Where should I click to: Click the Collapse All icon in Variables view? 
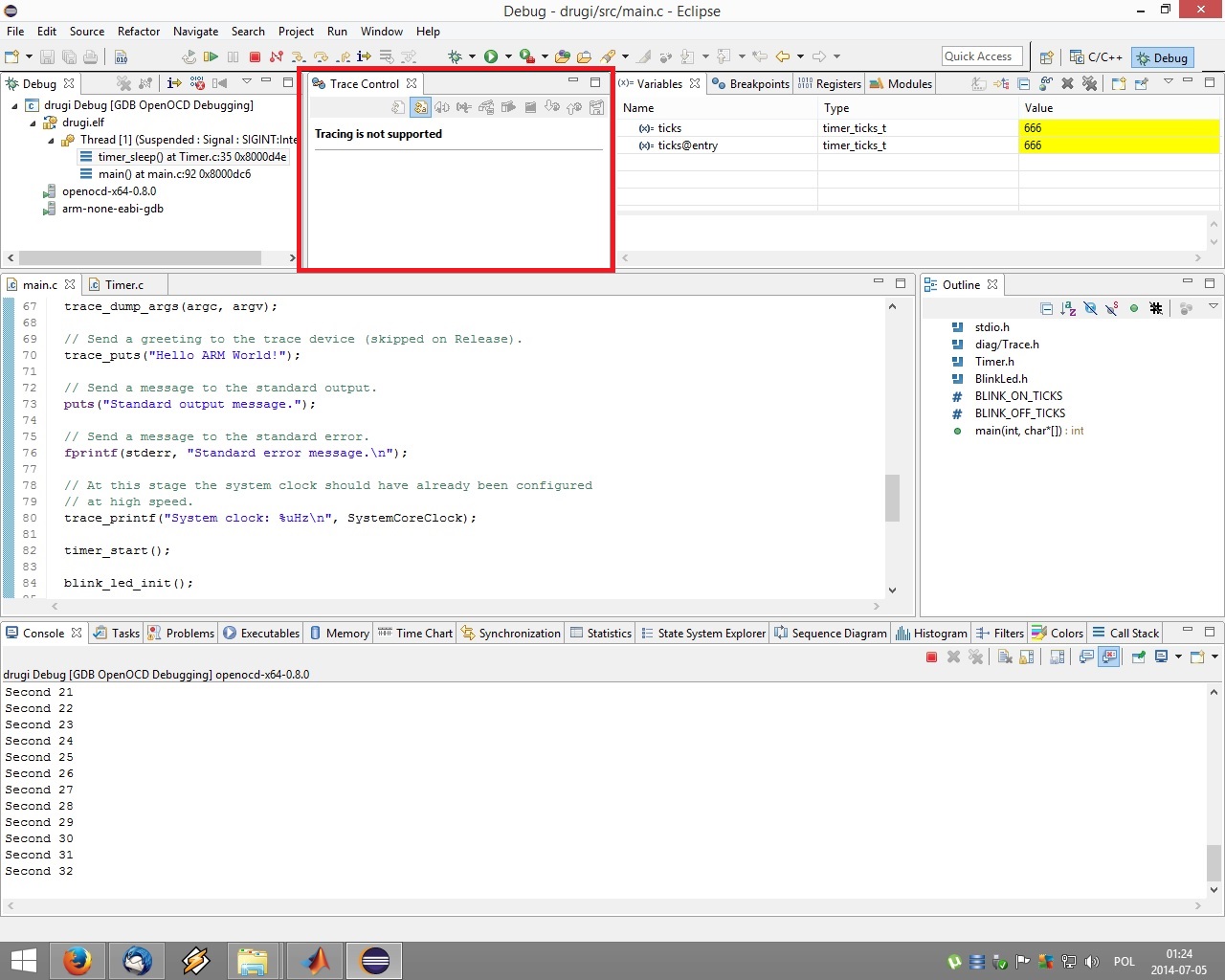pos(1023,84)
